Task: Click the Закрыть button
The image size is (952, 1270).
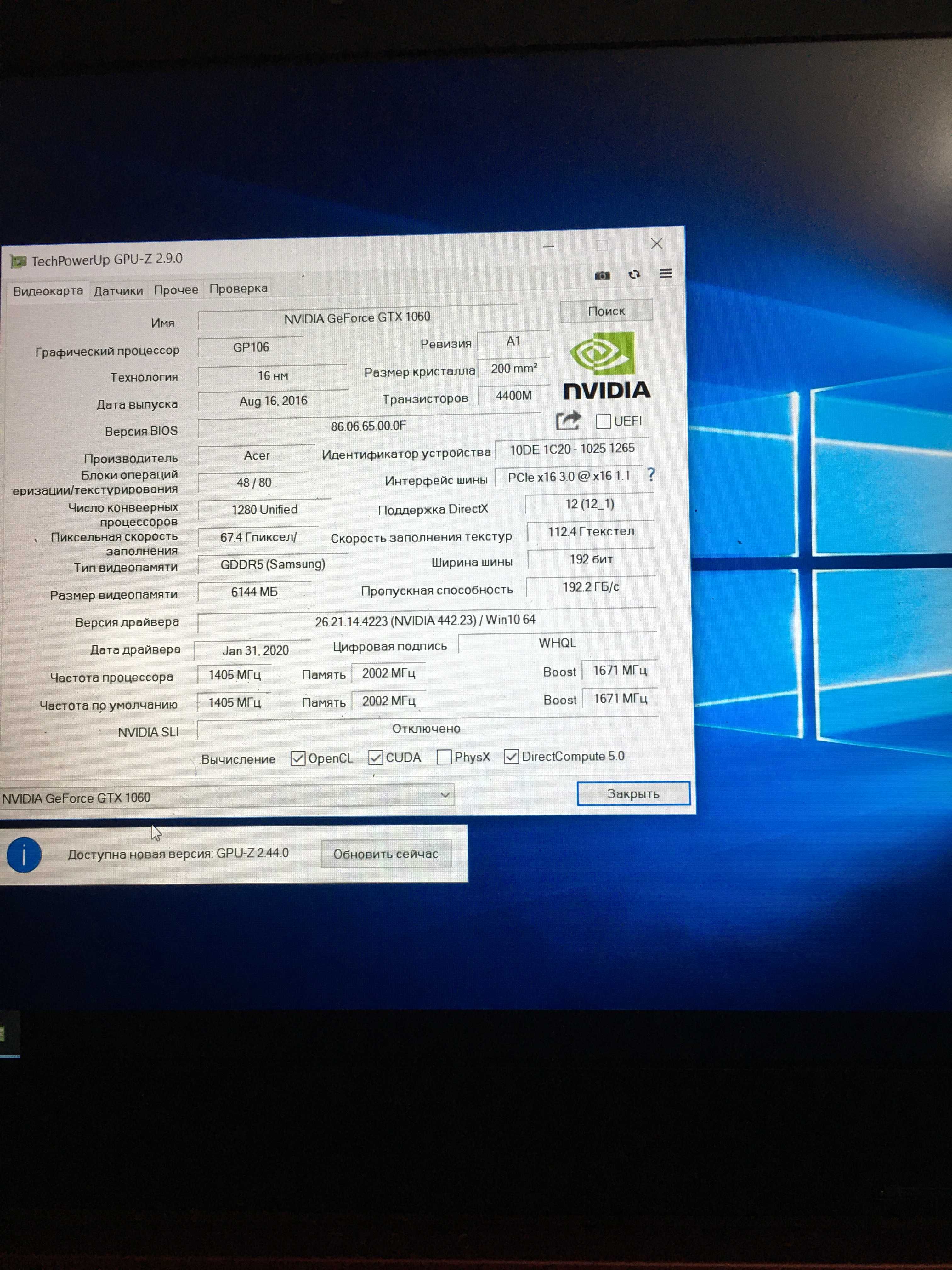Action: point(633,793)
